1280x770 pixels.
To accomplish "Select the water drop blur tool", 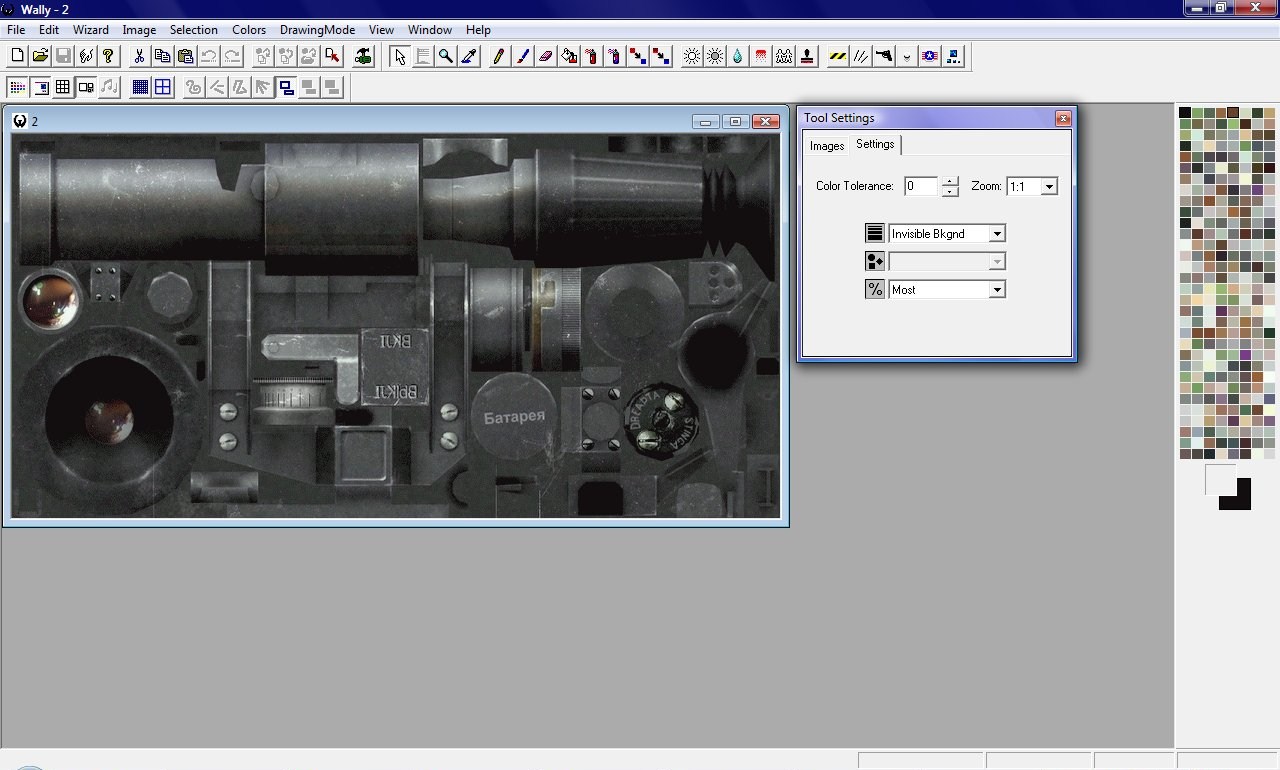I will point(738,56).
